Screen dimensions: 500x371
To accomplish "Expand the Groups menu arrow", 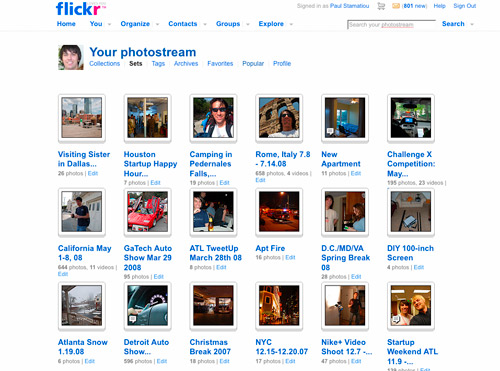I will click(x=248, y=24).
